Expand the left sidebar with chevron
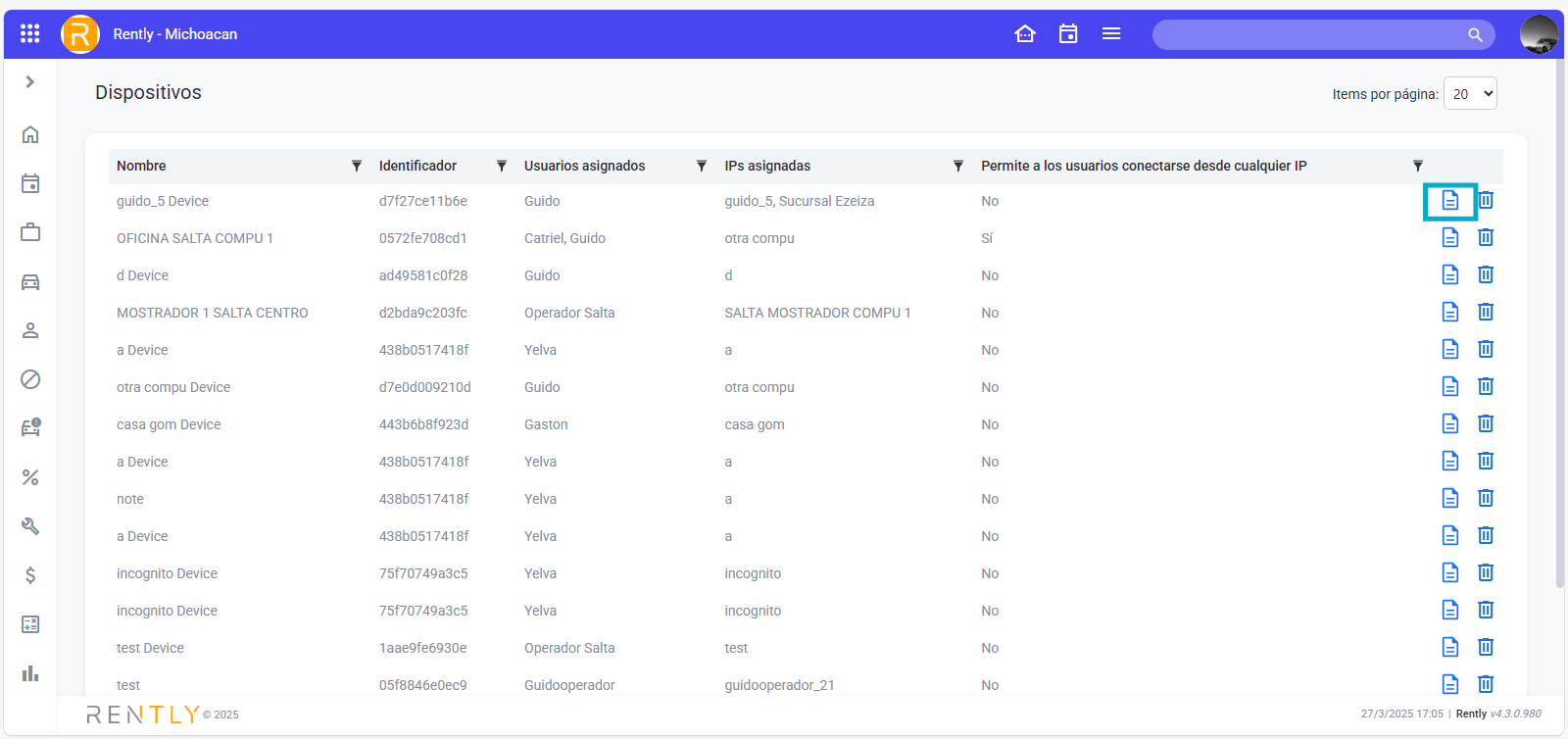This screenshot has width=1568, height=739. click(x=30, y=82)
